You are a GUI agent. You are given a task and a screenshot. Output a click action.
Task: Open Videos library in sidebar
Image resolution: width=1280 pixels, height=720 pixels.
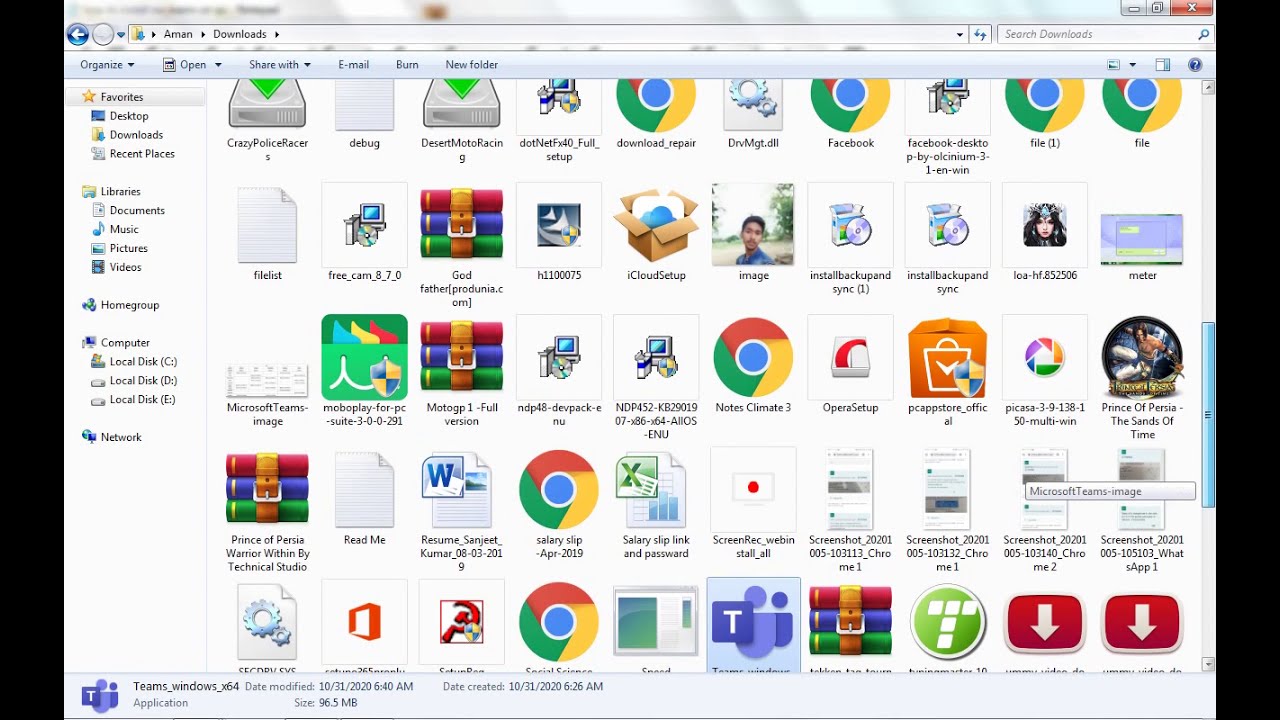[x=125, y=267]
